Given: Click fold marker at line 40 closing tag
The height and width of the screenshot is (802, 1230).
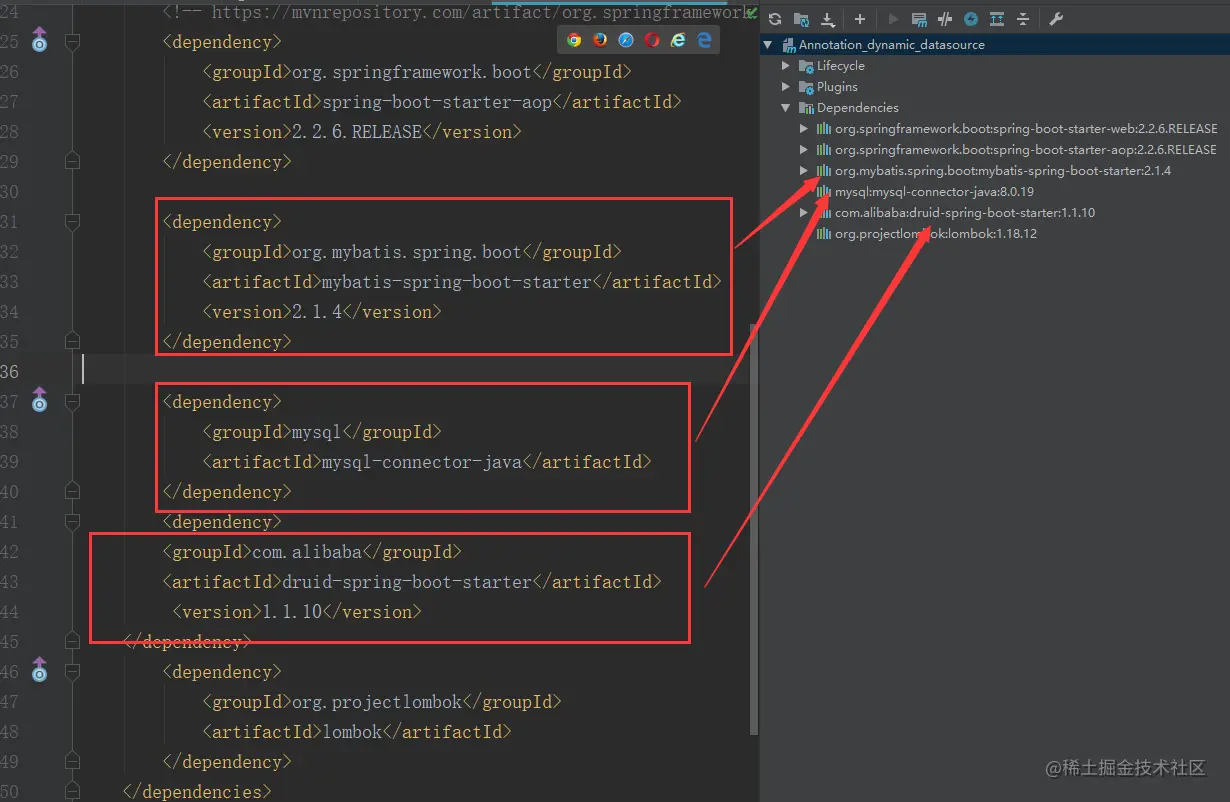Looking at the screenshot, I should pos(72,491).
